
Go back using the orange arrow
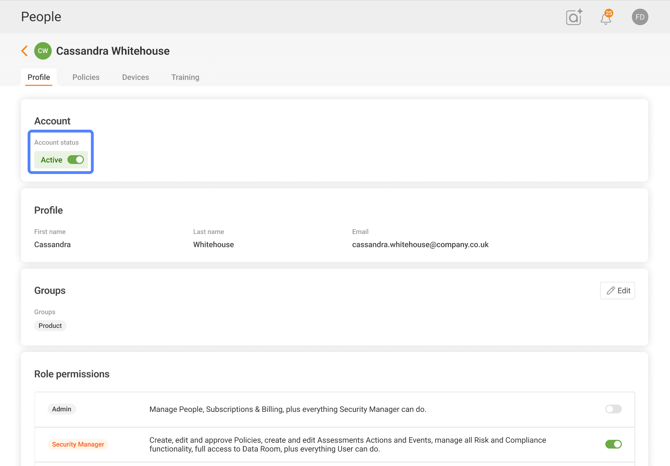[24, 51]
